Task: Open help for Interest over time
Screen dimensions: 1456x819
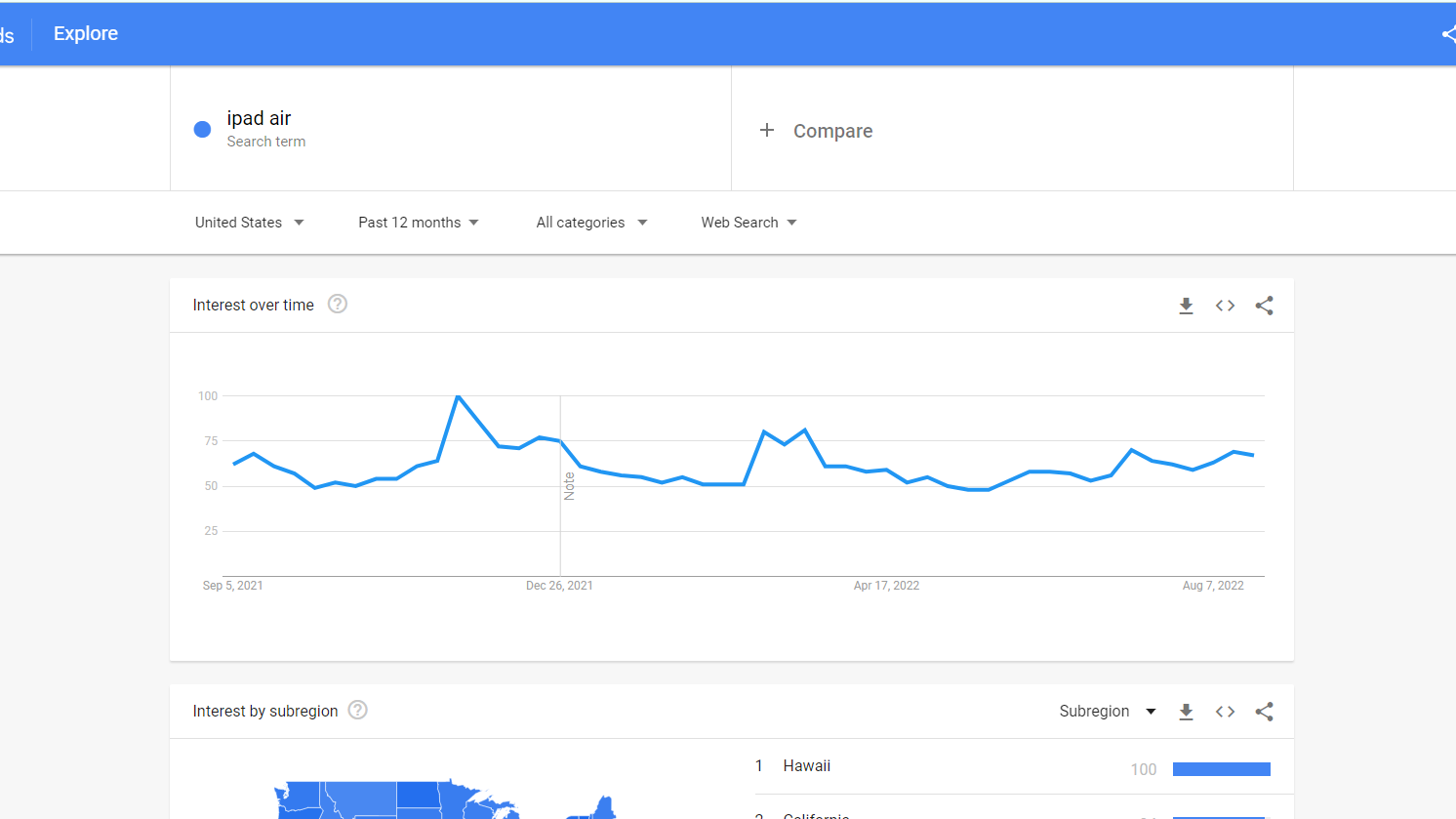Action: (338, 305)
